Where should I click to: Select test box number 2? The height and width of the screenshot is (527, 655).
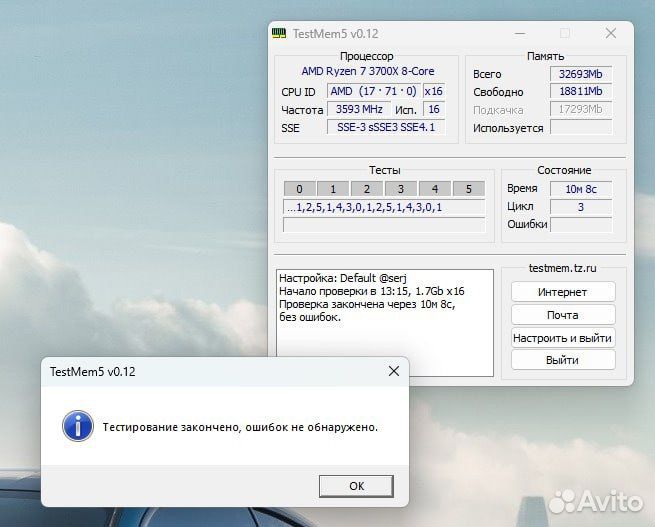[x=367, y=189]
